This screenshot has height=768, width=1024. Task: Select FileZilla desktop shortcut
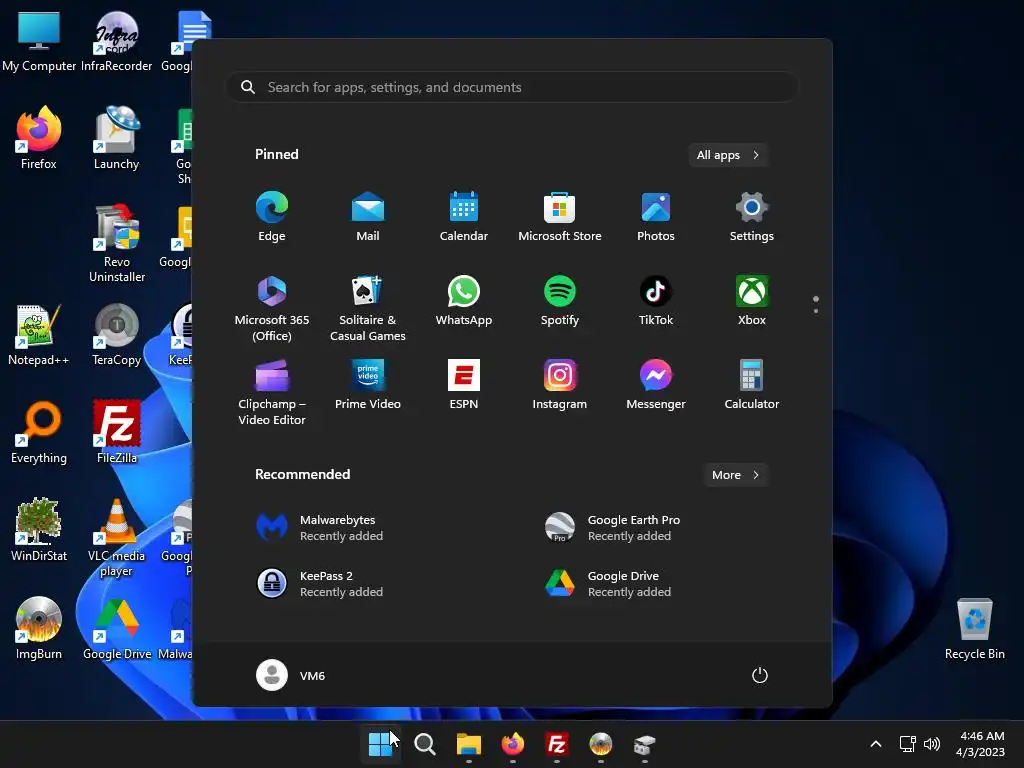point(117,432)
